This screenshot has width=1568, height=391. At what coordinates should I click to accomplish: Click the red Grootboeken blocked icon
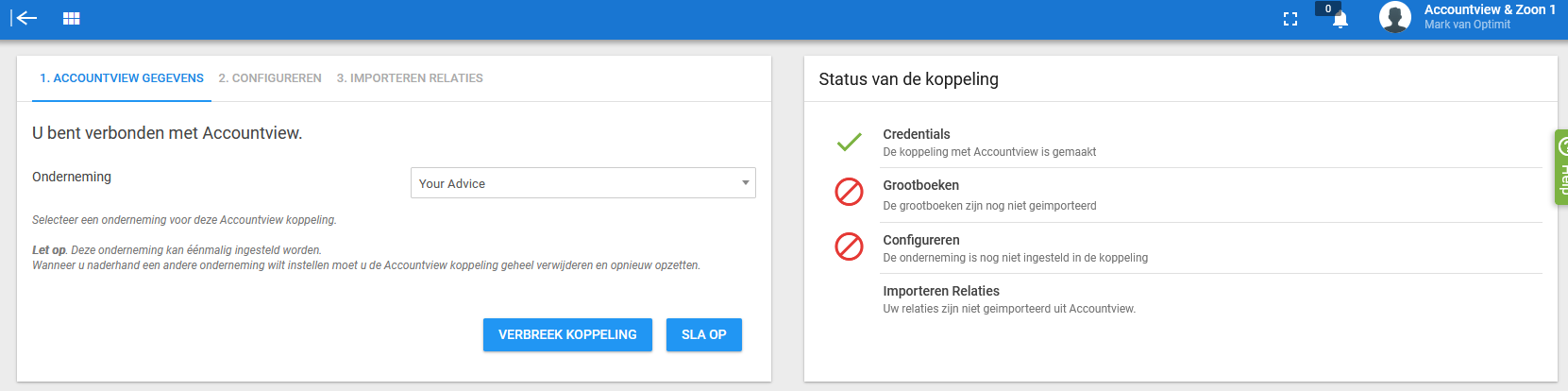pos(849,192)
